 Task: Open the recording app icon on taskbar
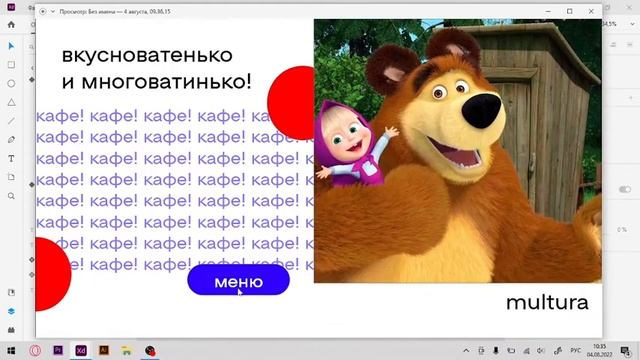click(x=150, y=351)
